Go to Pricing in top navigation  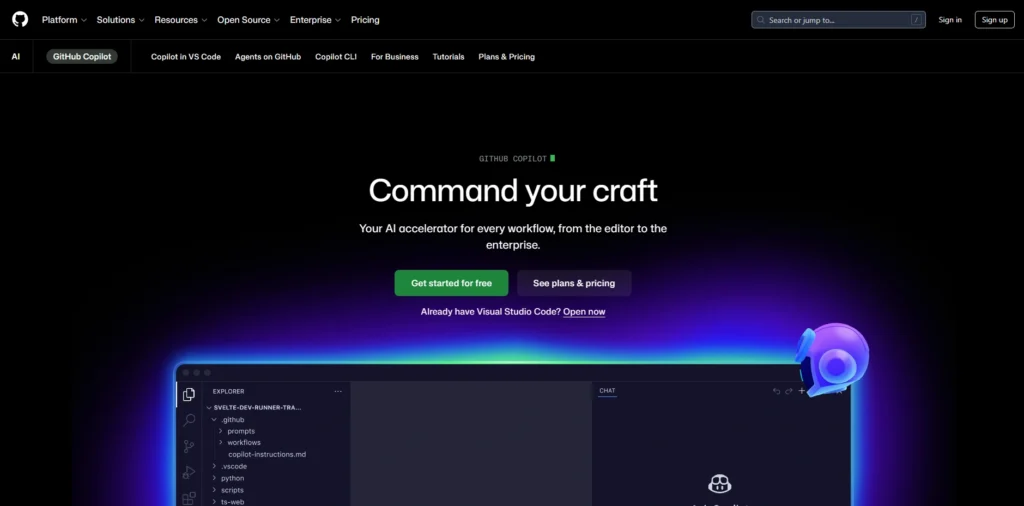click(365, 20)
